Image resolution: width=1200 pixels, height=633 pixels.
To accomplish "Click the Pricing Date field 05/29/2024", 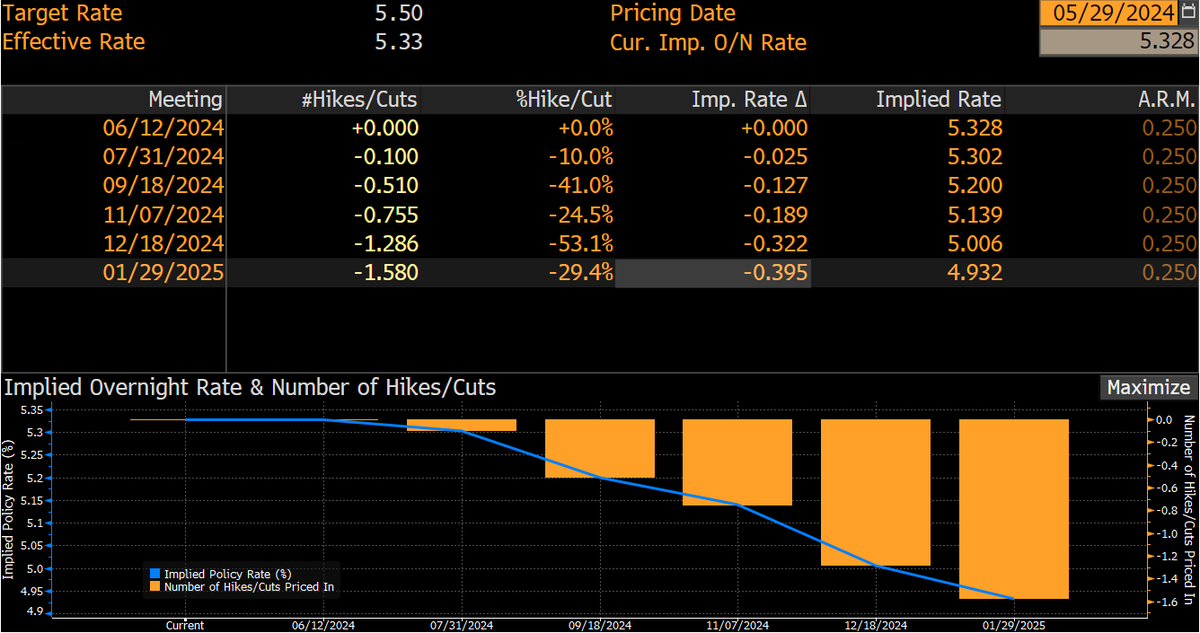I will (1110, 13).
